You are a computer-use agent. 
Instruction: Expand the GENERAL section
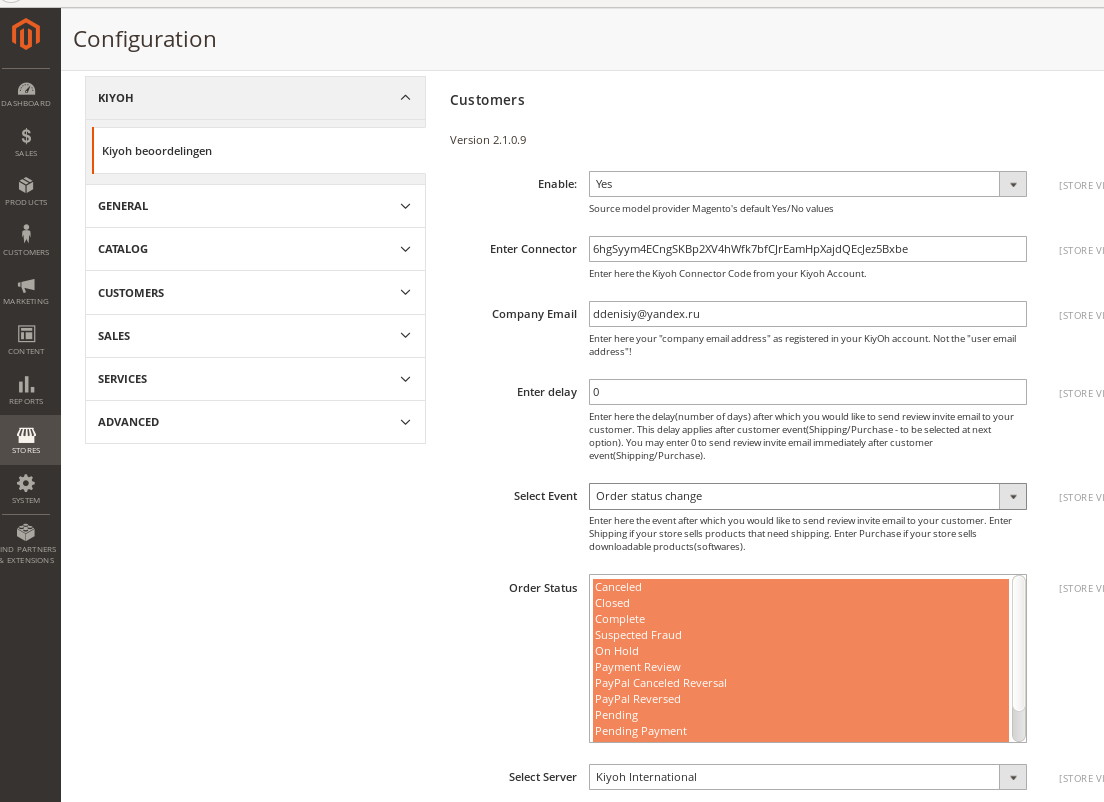pos(255,206)
